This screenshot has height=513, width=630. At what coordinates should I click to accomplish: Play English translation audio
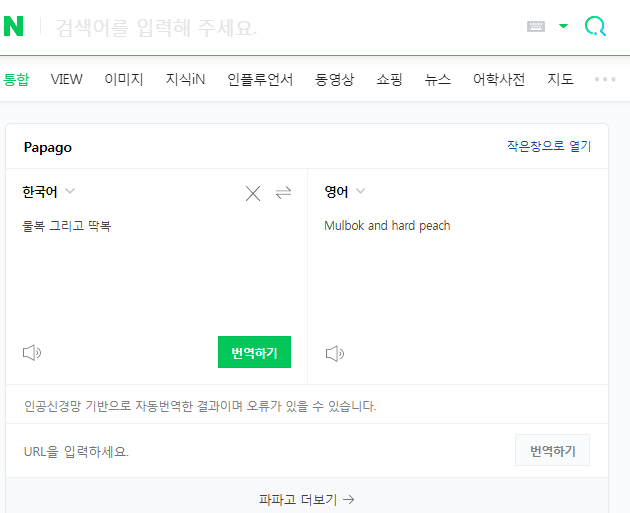(335, 354)
